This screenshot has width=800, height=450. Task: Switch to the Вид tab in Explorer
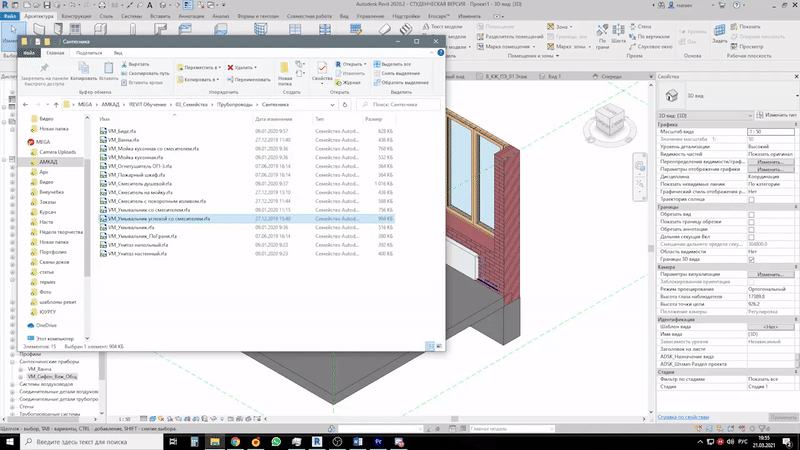pos(117,52)
